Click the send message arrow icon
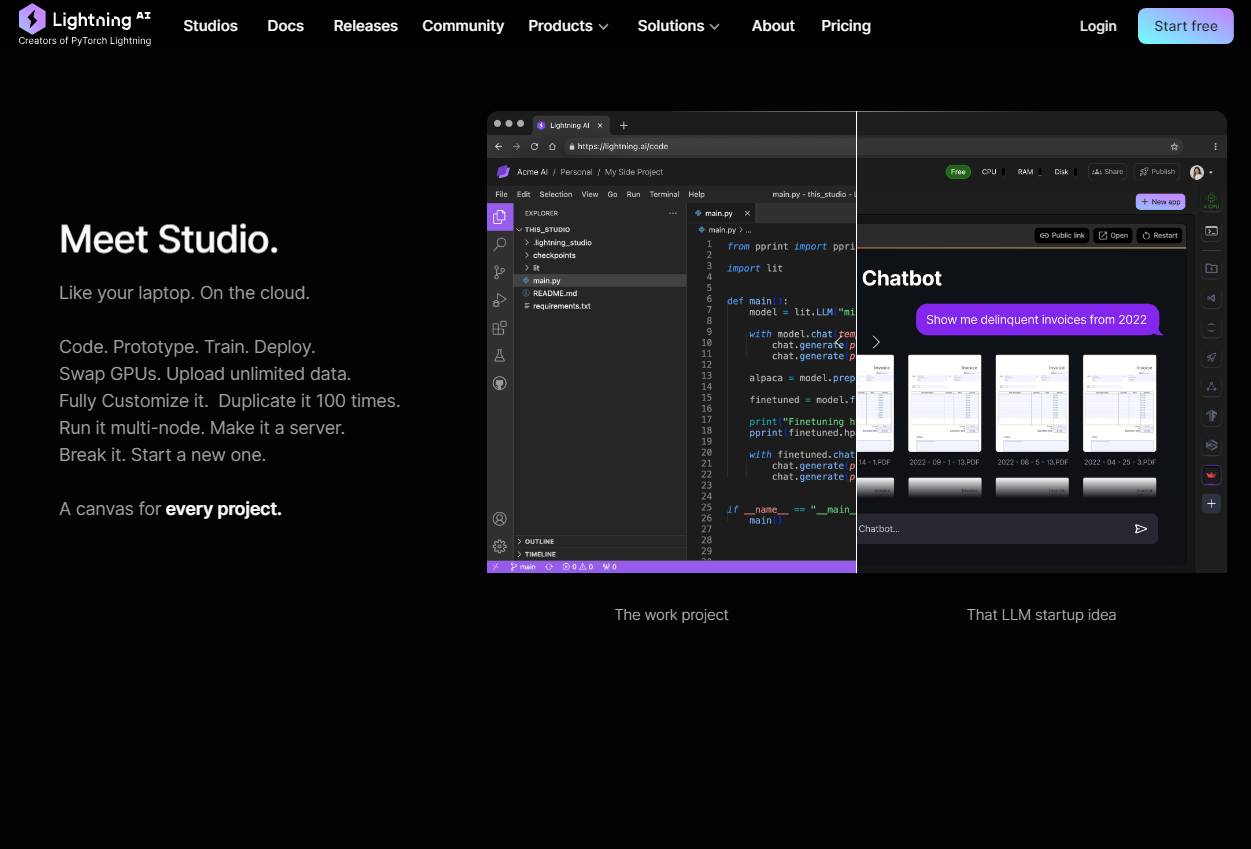1251x849 pixels. (x=1141, y=529)
